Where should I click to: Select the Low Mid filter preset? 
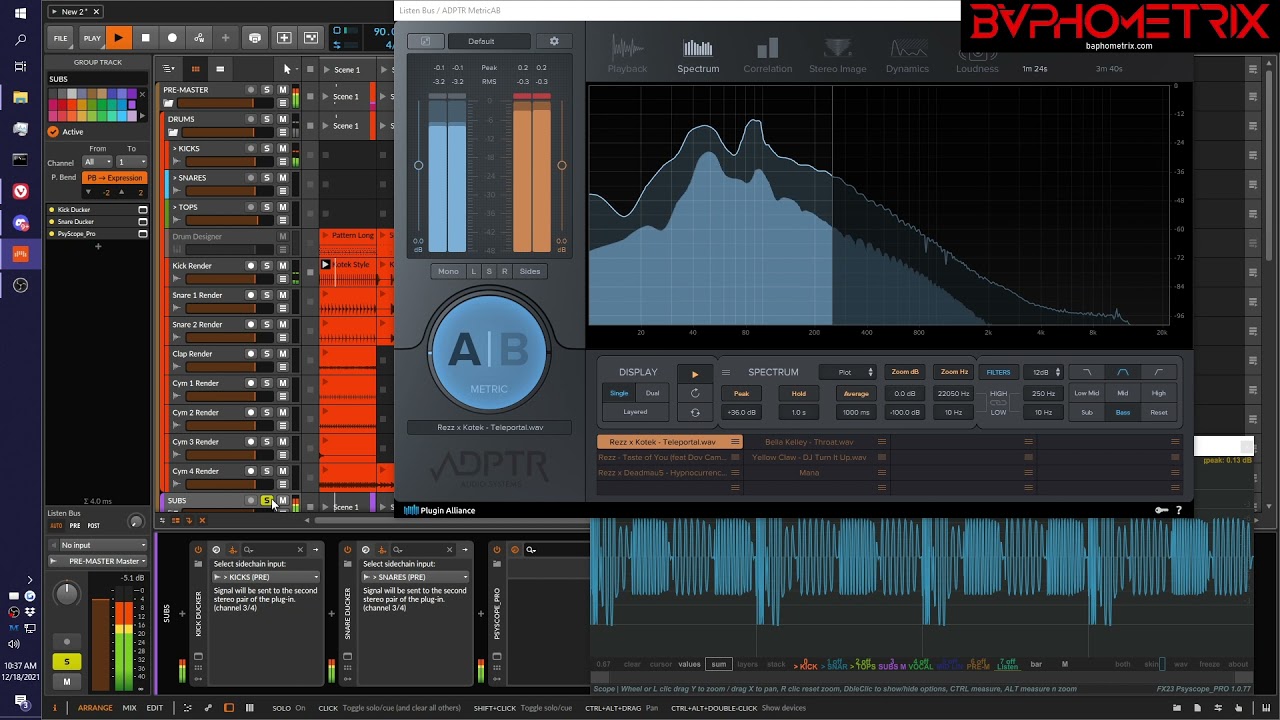(1087, 393)
